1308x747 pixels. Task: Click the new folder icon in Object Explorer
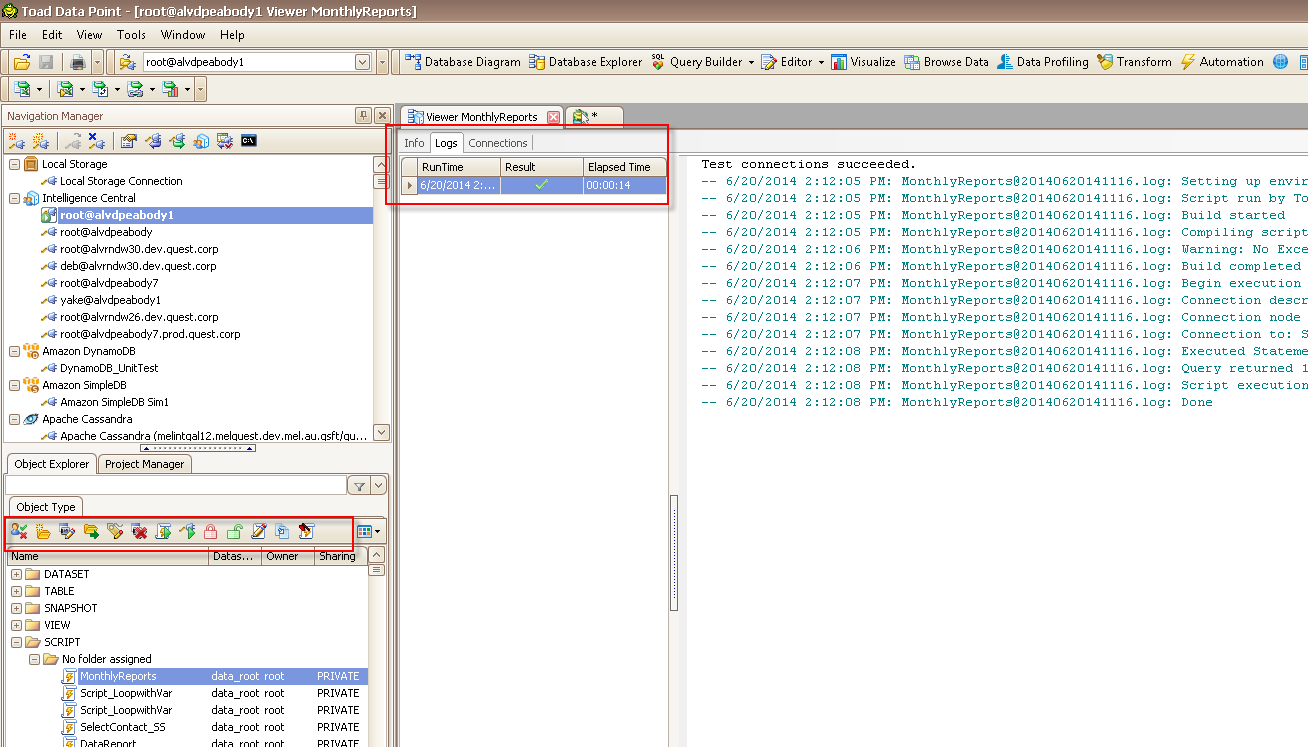pos(43,531)
